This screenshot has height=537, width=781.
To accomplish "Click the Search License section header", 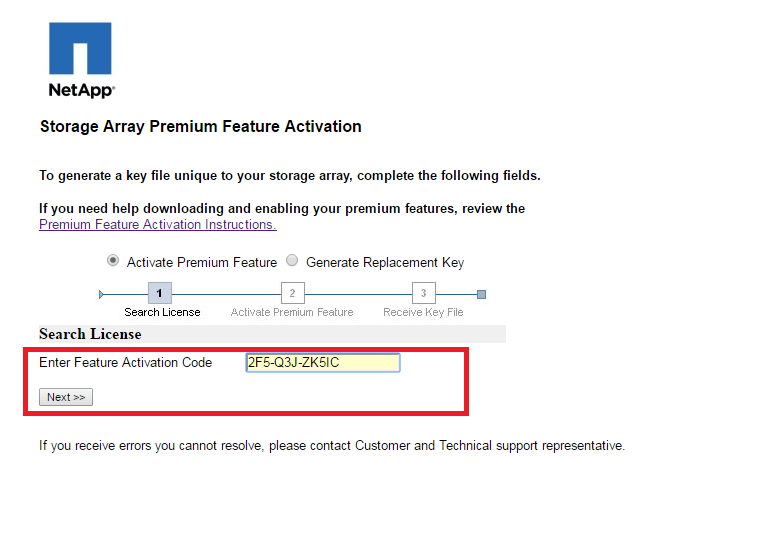I will [90, 334].
